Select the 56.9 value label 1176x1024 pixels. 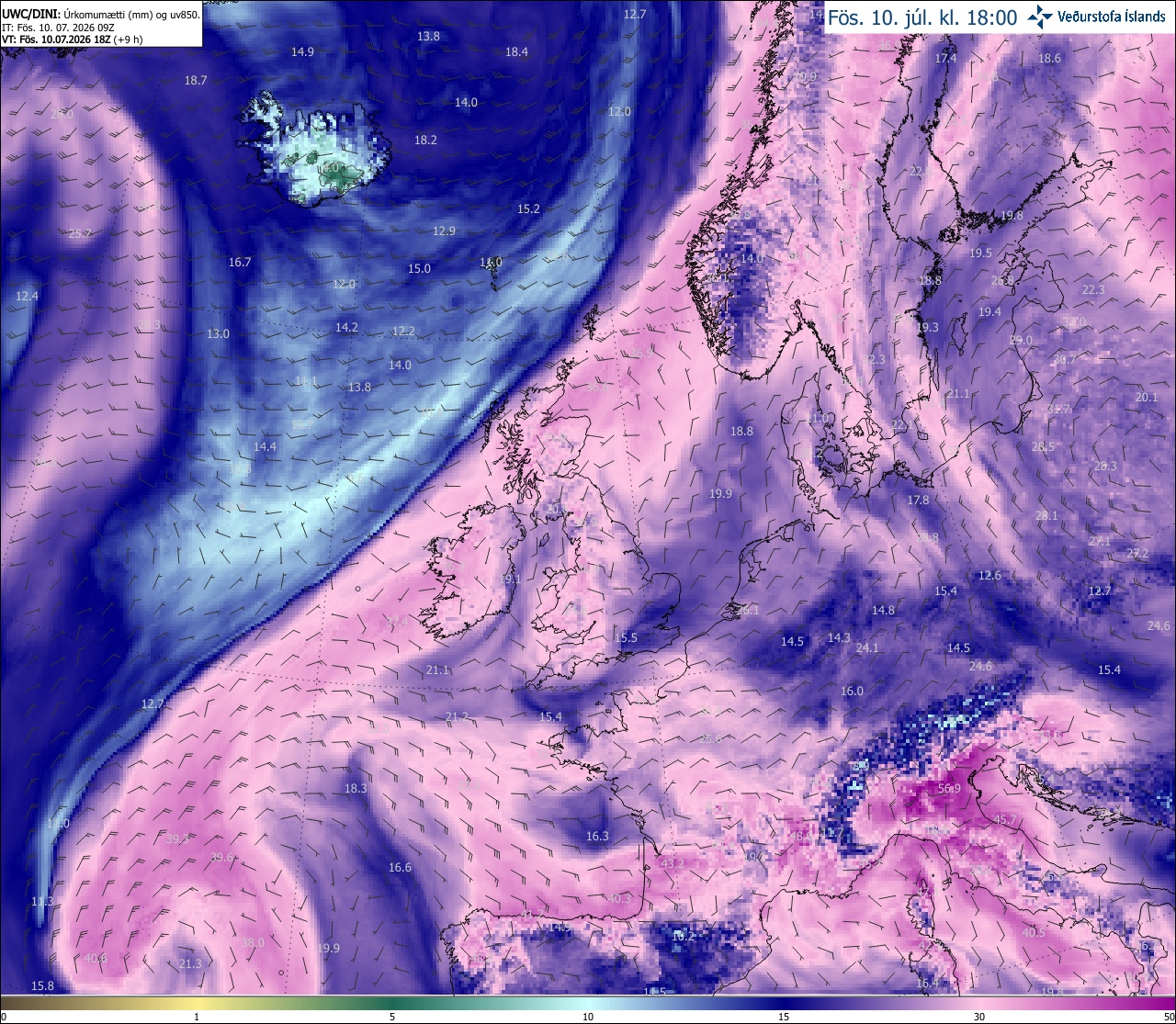(949, 789)
